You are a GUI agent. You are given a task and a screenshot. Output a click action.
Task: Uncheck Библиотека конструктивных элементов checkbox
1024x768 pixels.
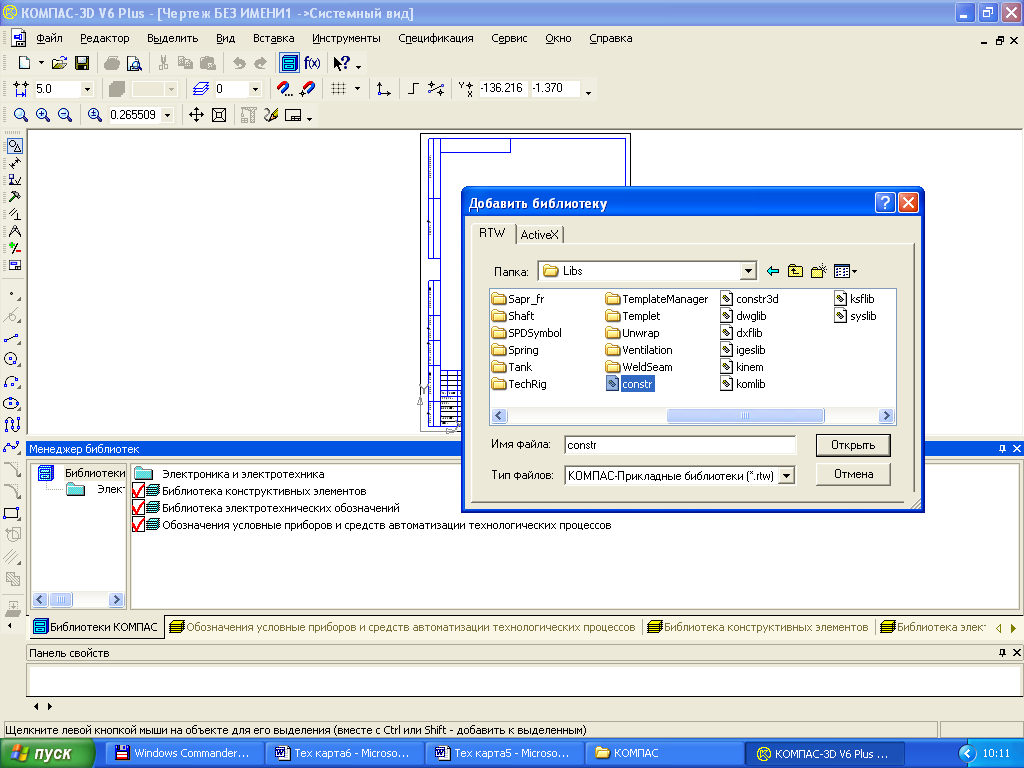click(138, 491)
